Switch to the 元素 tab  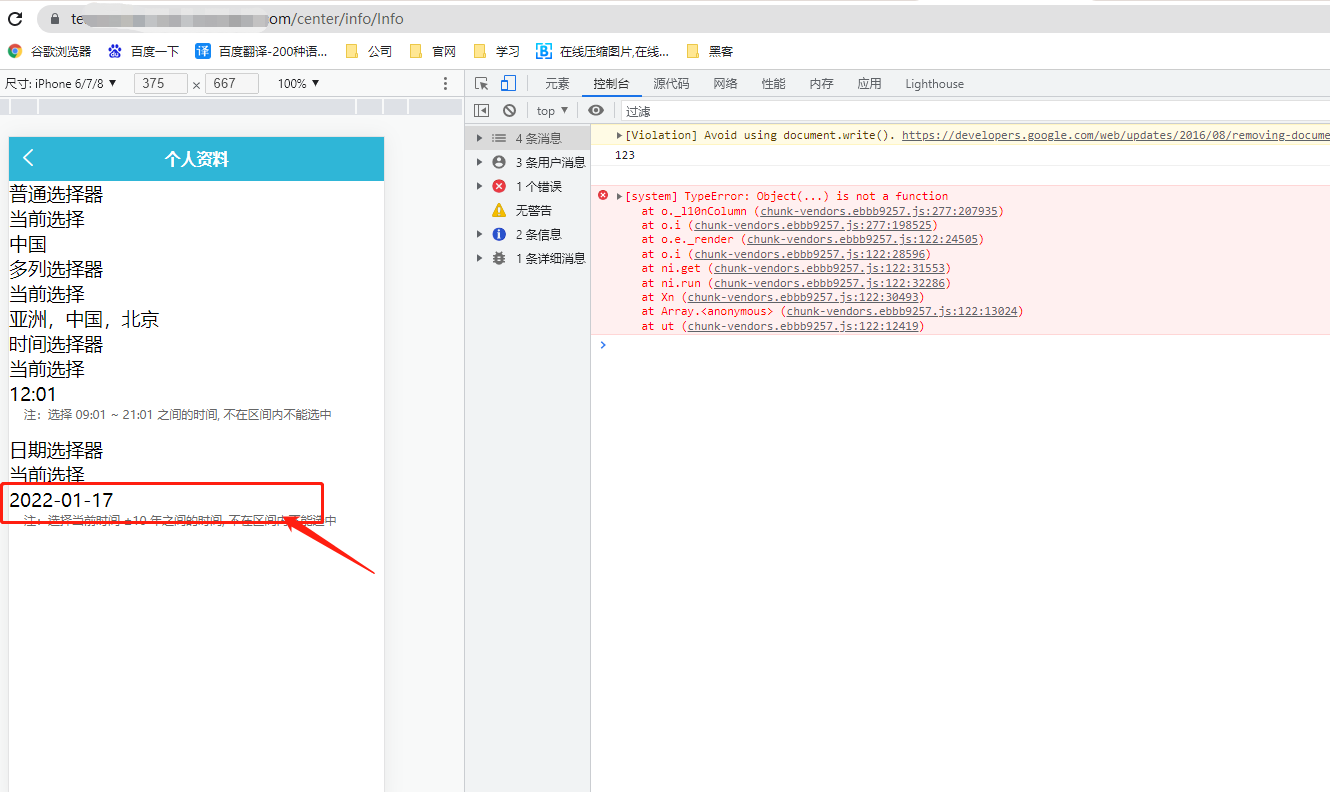point(557,84)
